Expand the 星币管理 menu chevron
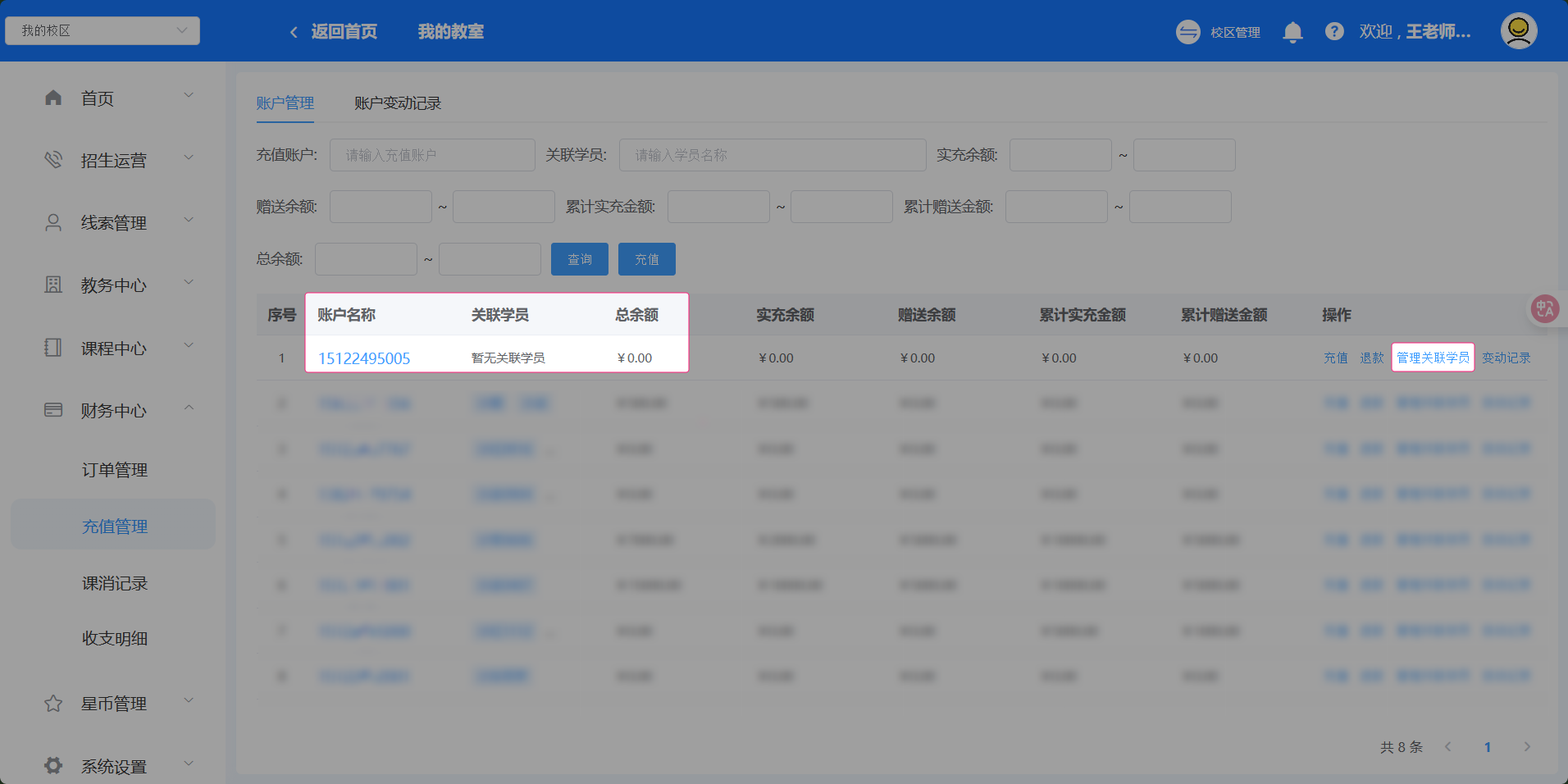1568x784 pixels. 189,701
